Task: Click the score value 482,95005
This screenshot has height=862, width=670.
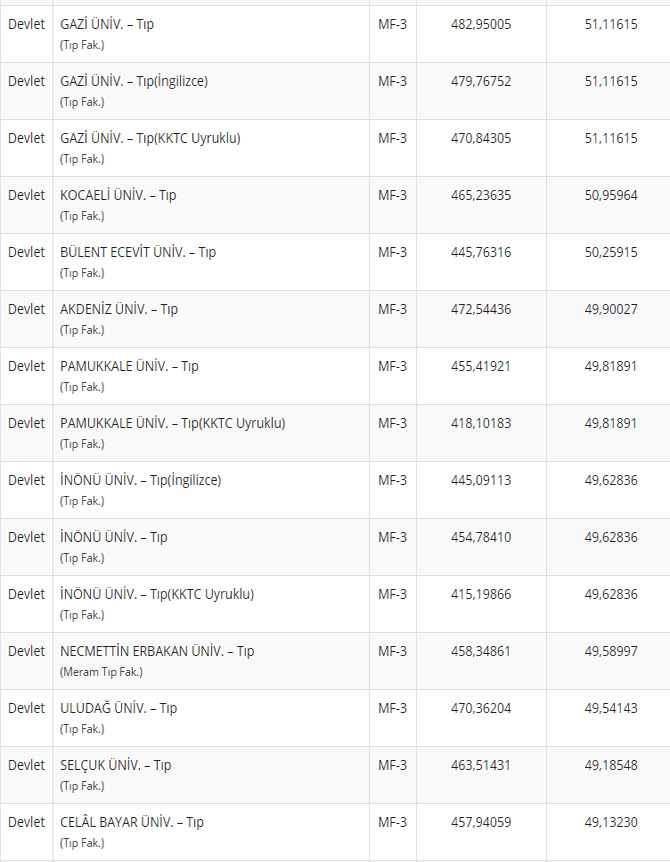Action: pyautogui.click(x=481, y=24)
